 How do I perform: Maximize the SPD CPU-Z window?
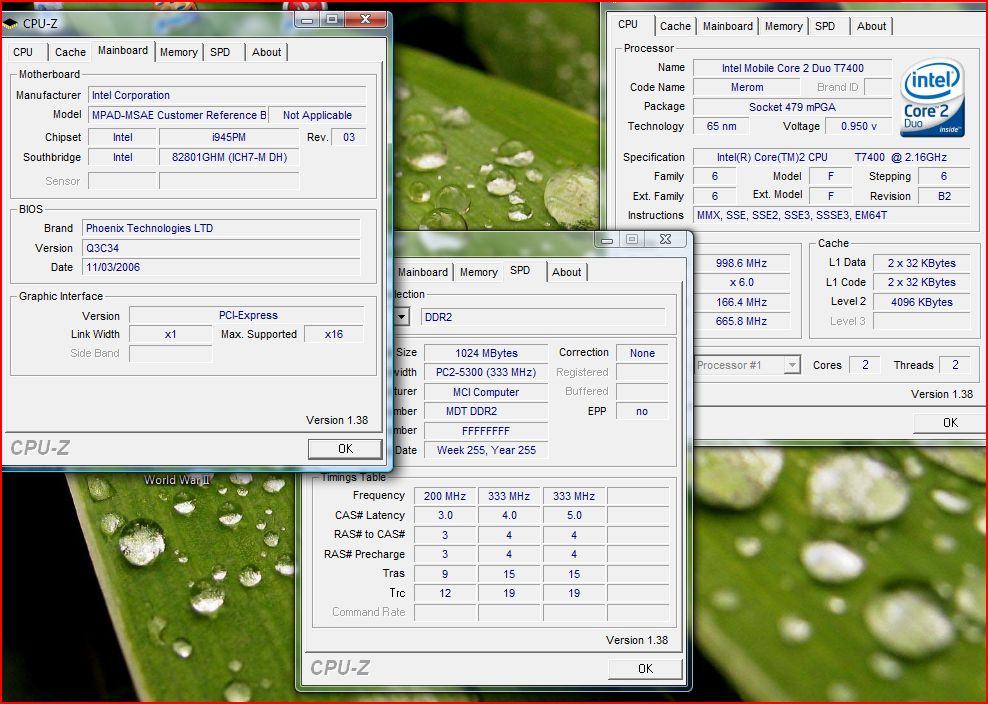pyautogui.click(x=632, y=239)
